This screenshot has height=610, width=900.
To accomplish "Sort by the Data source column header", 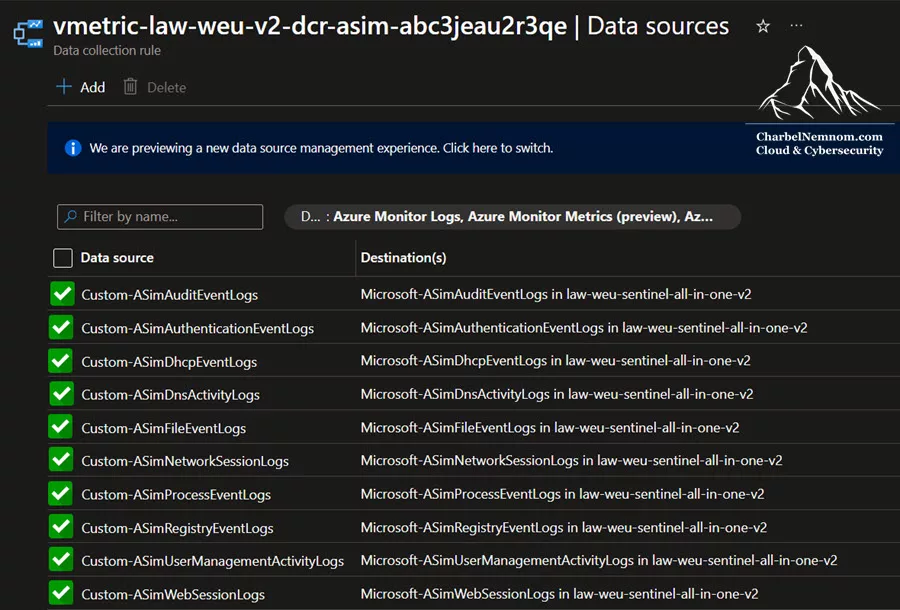I will point(117,258).
